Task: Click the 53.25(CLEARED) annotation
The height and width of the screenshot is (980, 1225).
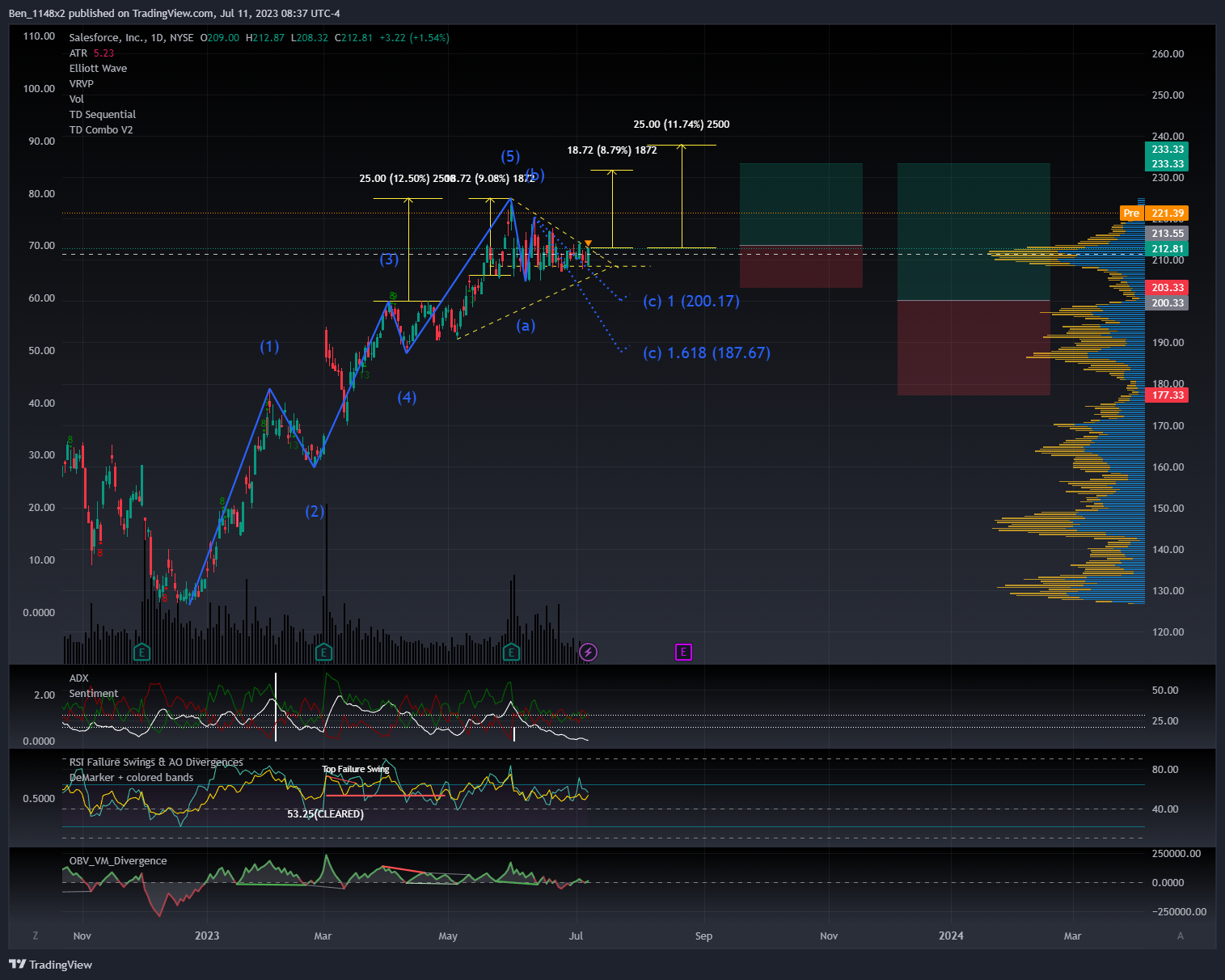Action: tap(325, 813)
